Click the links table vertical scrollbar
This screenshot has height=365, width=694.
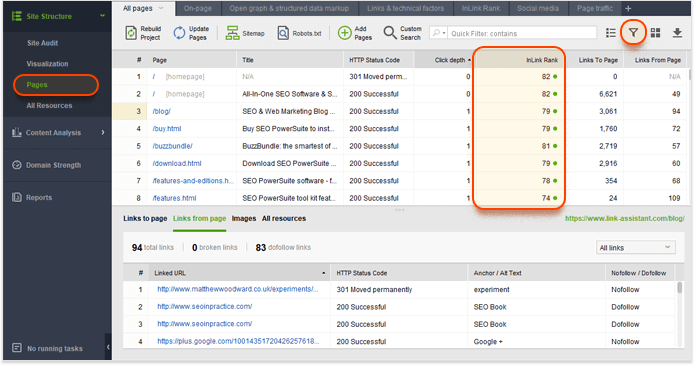(679, 288)
